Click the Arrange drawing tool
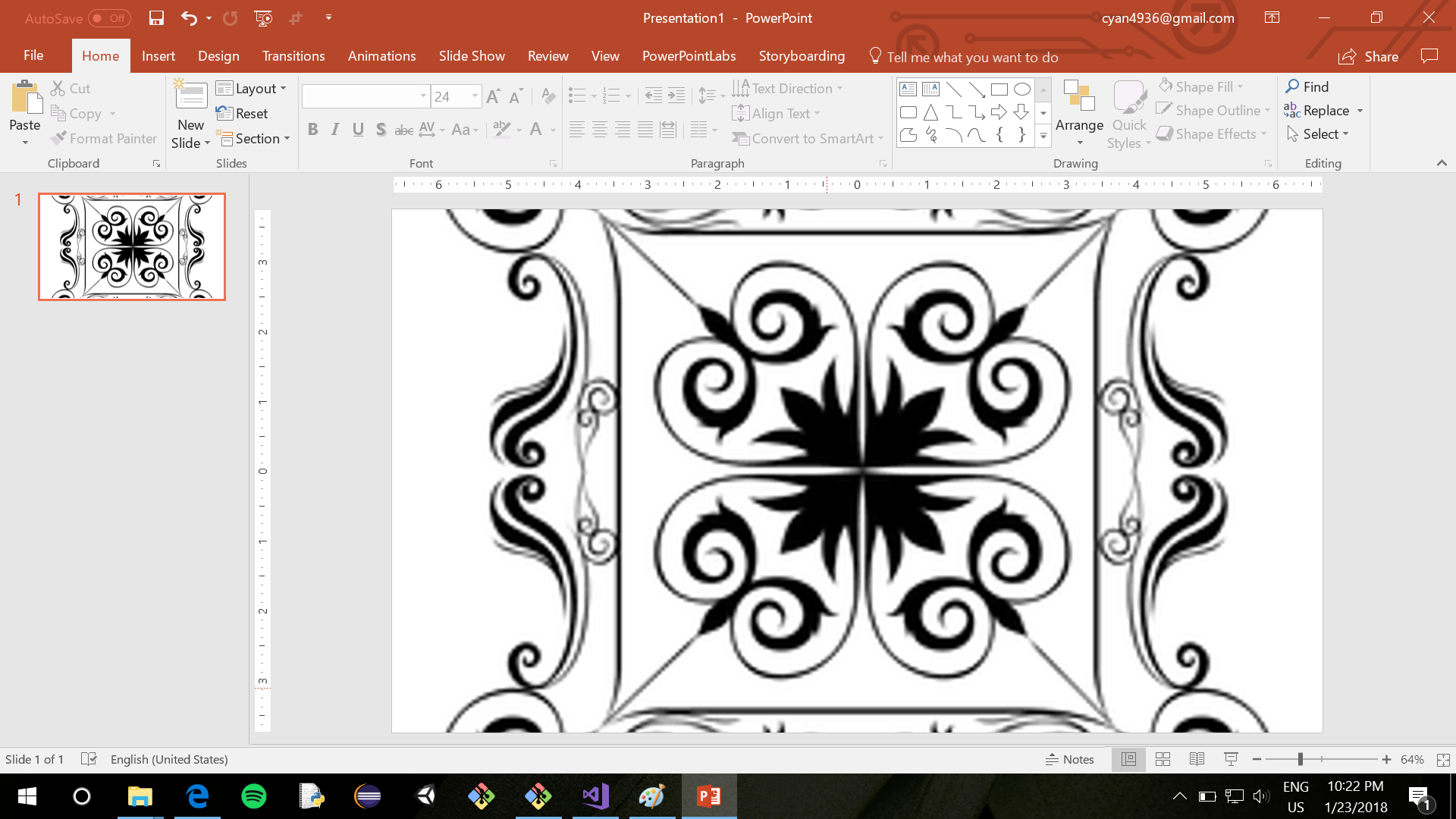The image size is (1456, 819). click(x=1078, y=114)
